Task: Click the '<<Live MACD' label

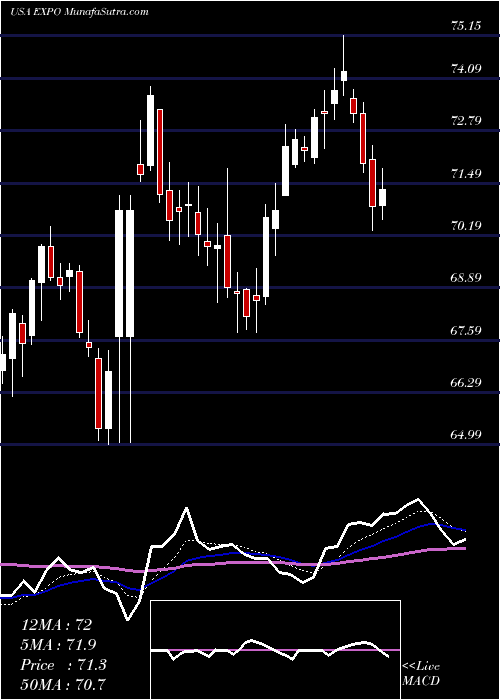Action: point(421,674)
